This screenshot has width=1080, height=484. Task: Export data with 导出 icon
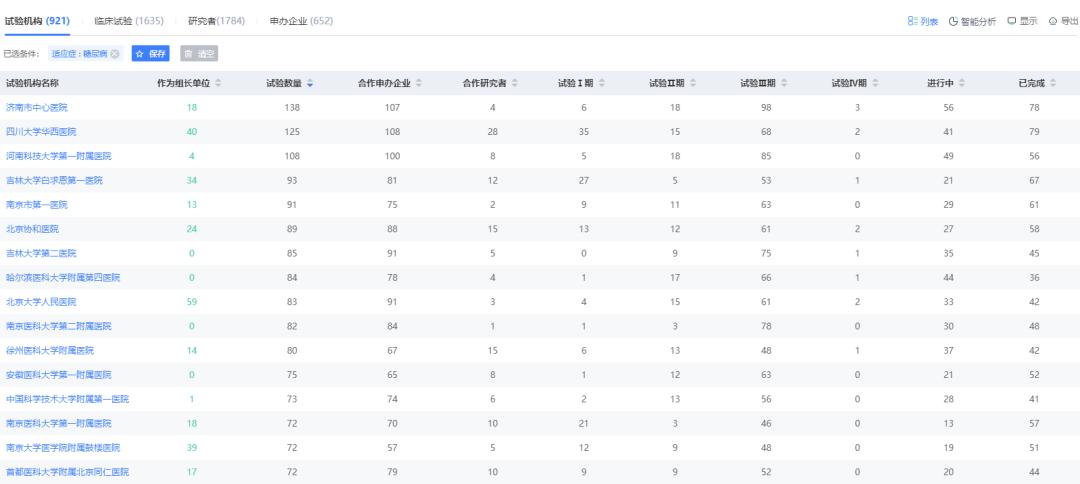[1063, 21]
